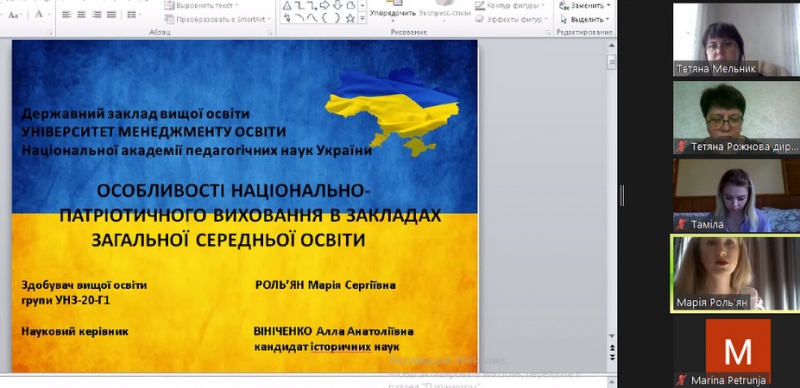The height and width of the screenshot is (388, 800).
Task: Click the text кандидат історичних наук
Action: [327, 348]
